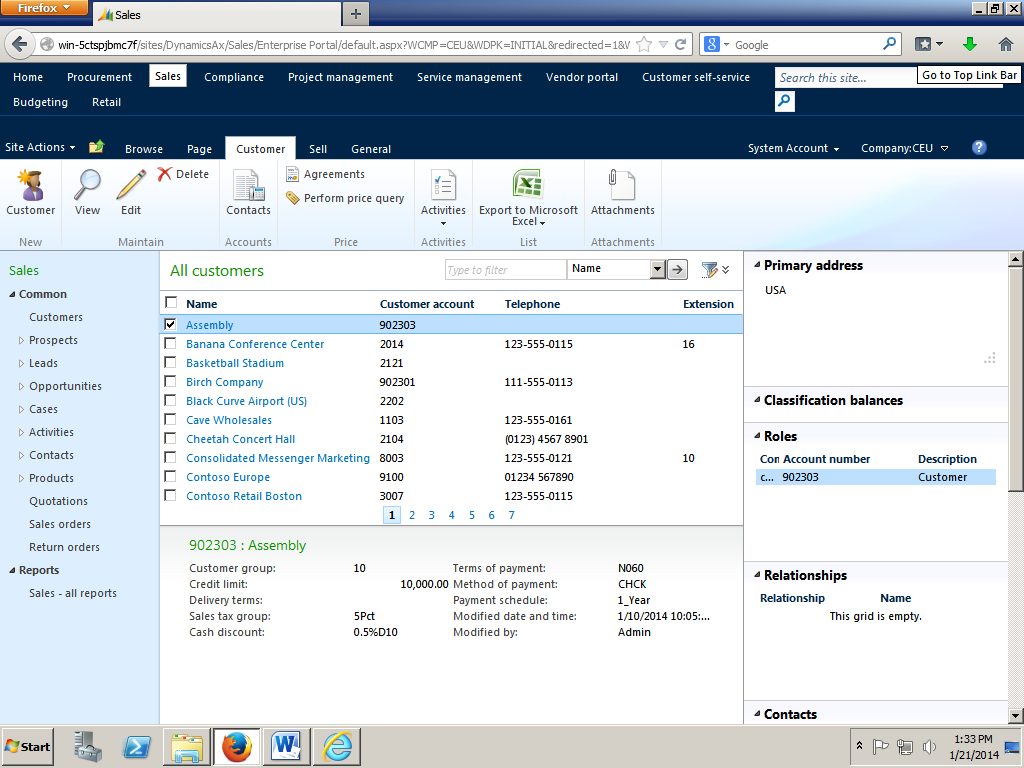
Task: Toggle the select-all checkbox in column header
Action: (170, 303)
